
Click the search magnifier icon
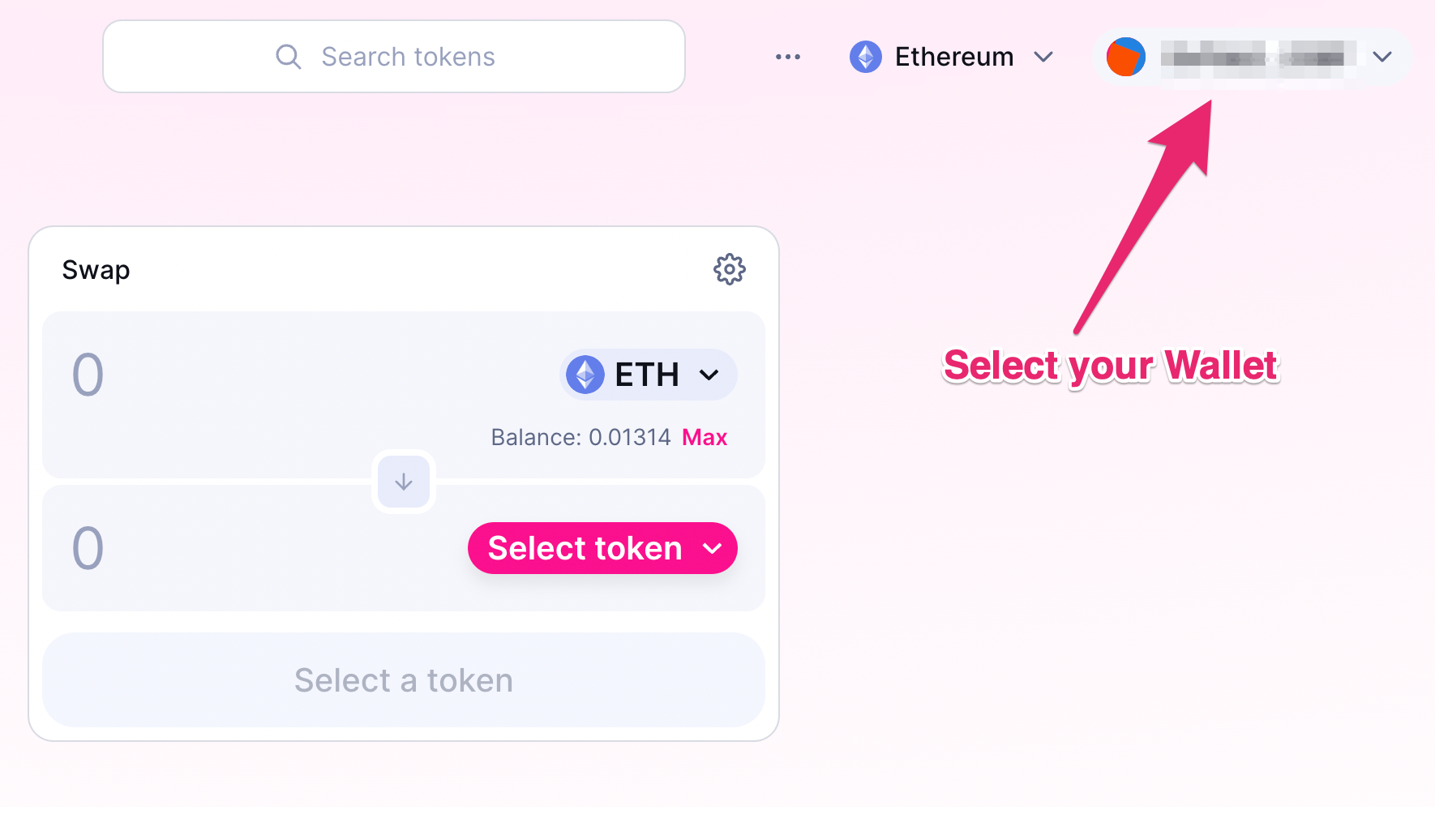pos(289,57)
